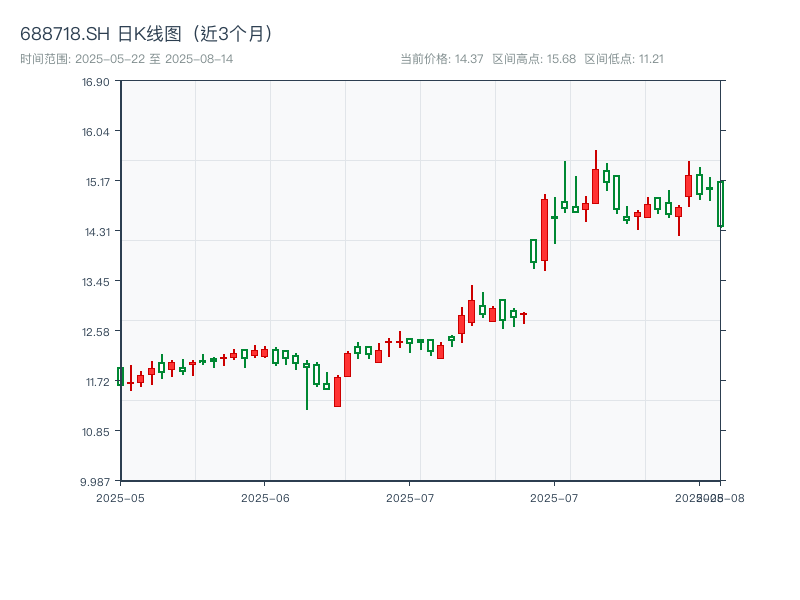This screenshot has width=800, height=600.
Task: Click the tall red candle during the late-July rally
Action: 594,188
